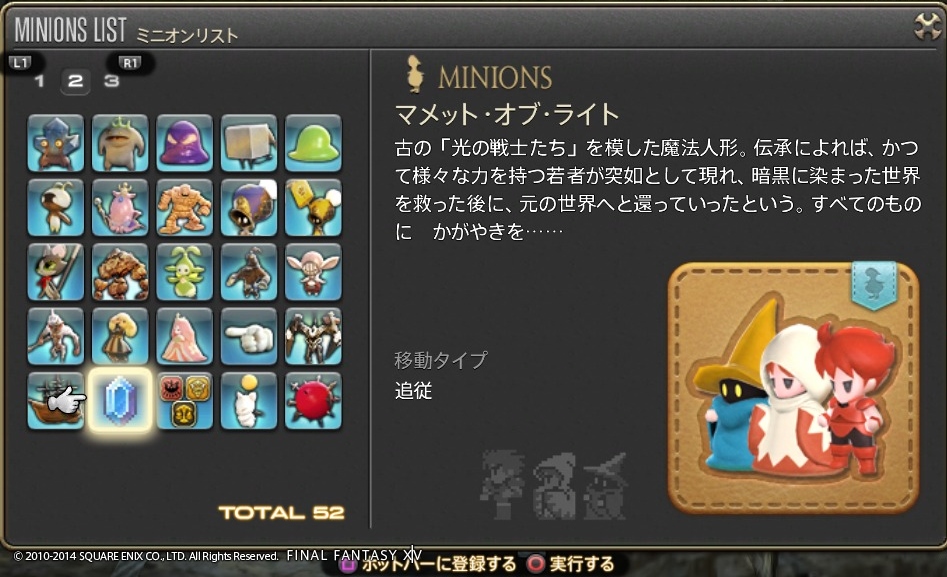Switch to minion list page 3
Viewport: 947px width, 577px height.
(x=111, y=81)
